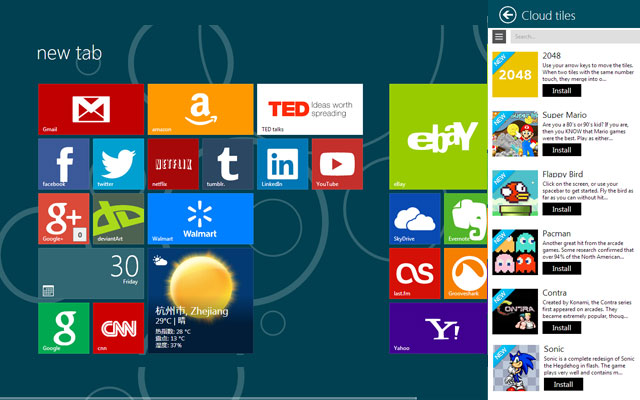Click the Google+ notification count badge

pyautogui.click(x=80, y=235)
